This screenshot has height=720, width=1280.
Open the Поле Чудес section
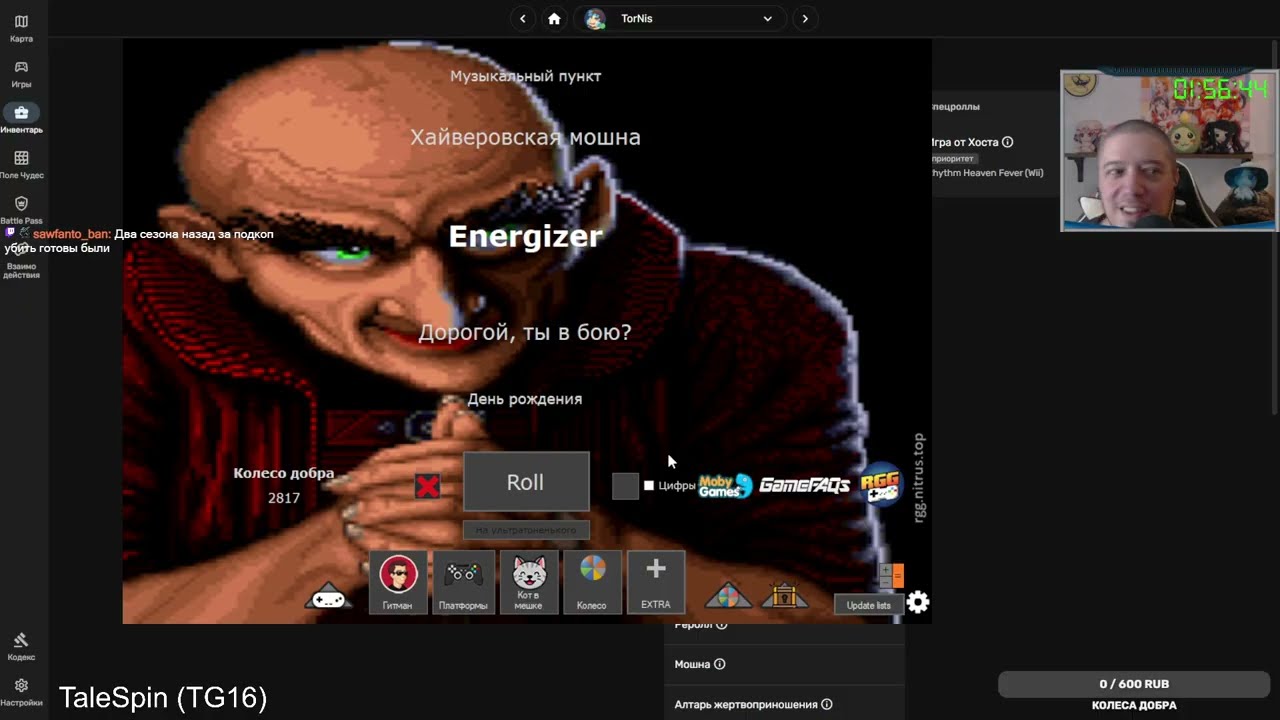(x=21, y=165)
